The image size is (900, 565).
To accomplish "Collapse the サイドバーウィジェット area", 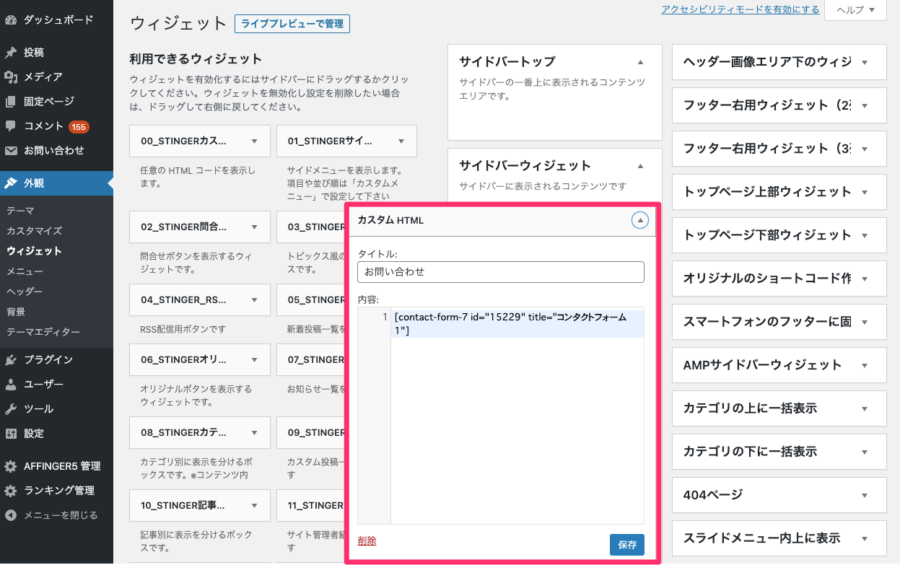I will click(x=641, y=166).
